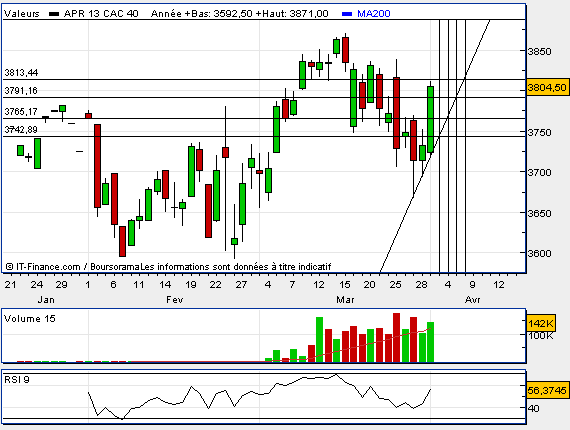Click the blue MA200 legend marker
This screenshot has width=570, height=430.
(x=347, y=14)
